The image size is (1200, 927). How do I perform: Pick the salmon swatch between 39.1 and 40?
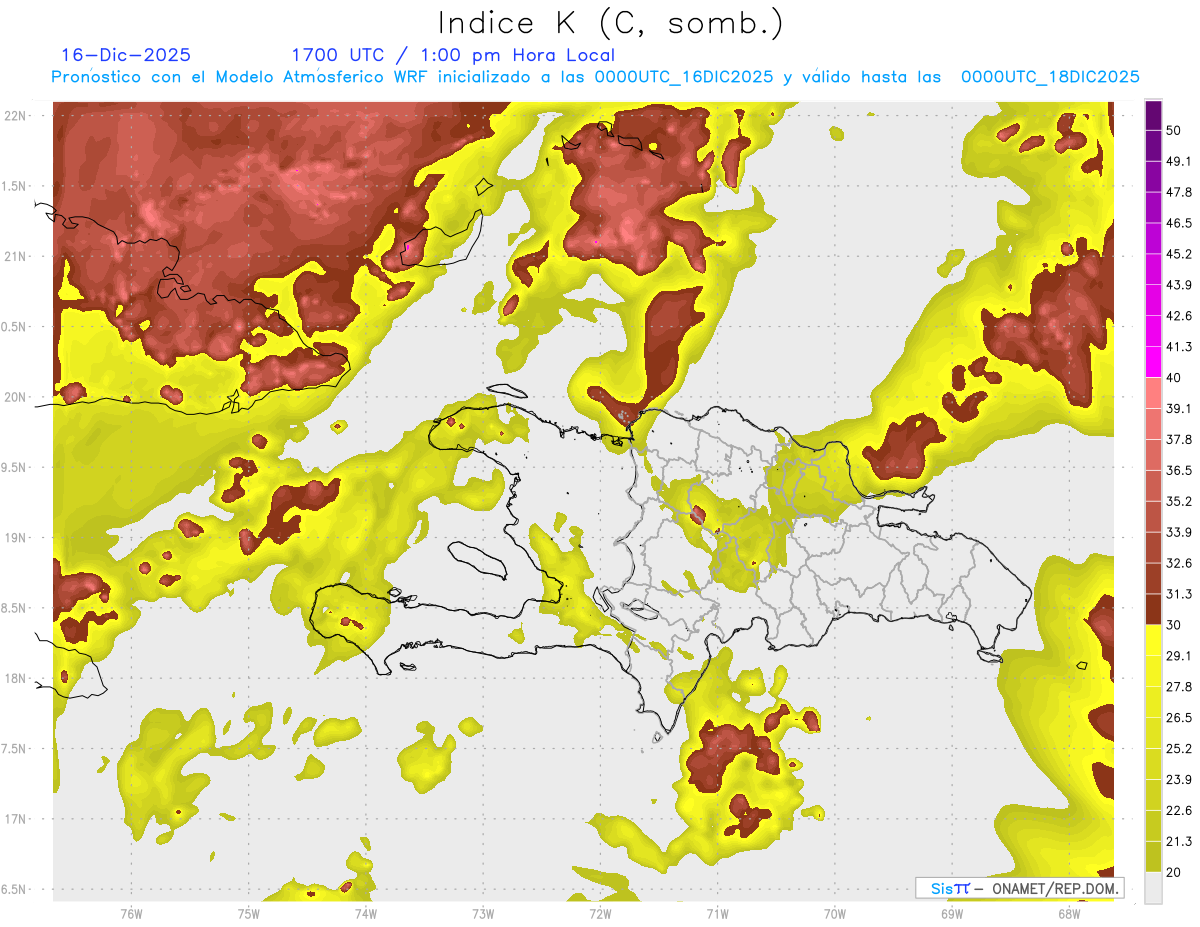(1153, 393)
